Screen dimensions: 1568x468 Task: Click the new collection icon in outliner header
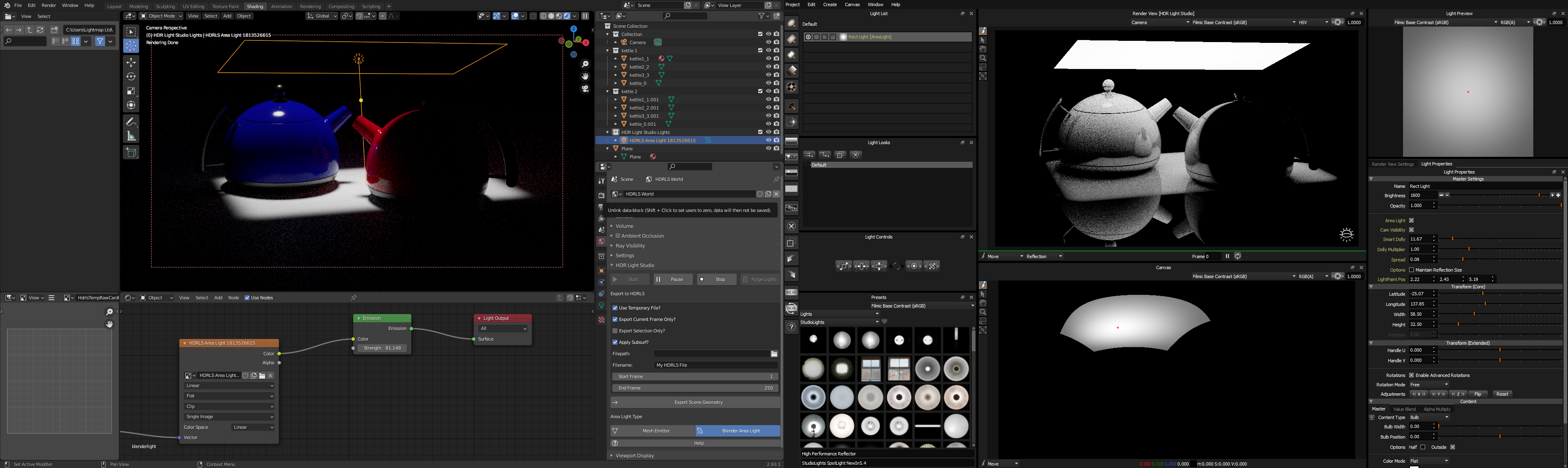pos(777,16)
